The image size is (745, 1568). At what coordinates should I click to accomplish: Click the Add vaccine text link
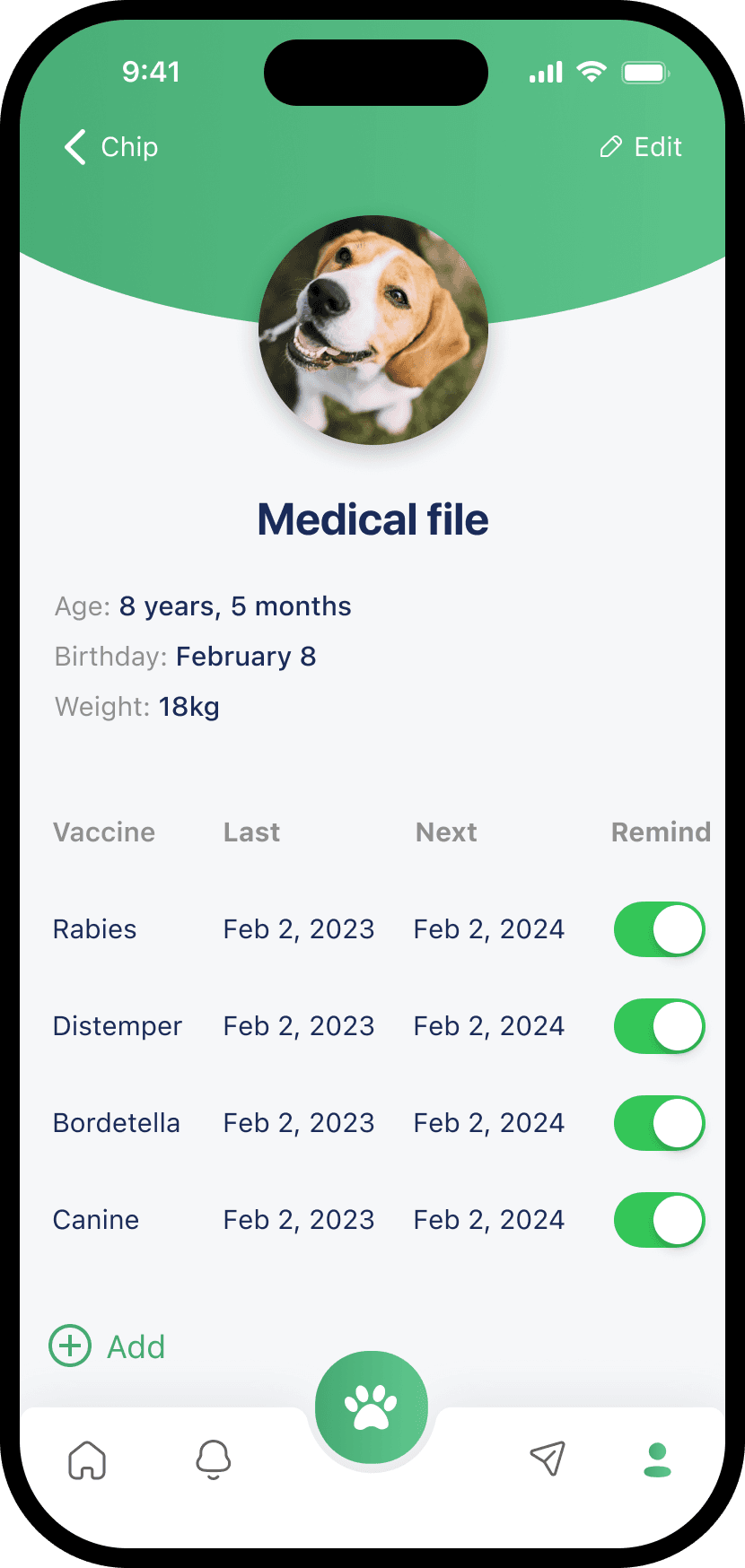136,1346
